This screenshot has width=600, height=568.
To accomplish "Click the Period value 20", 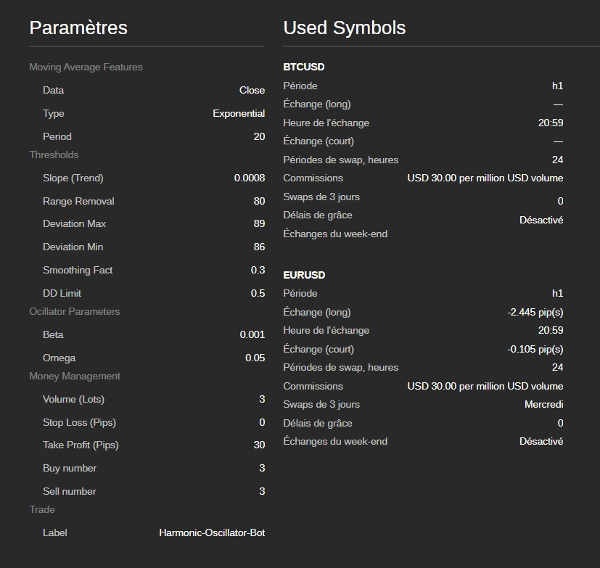I will click(x=259, y=137).
